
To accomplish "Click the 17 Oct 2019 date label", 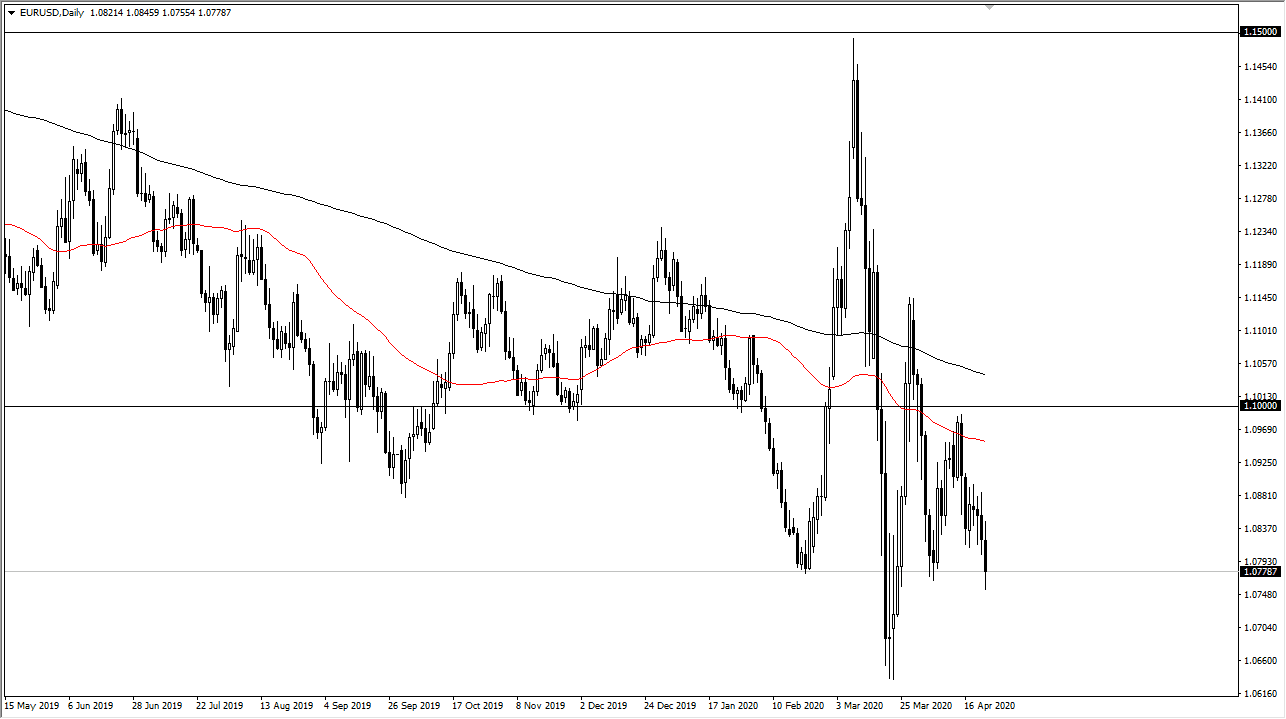I will 478,705.
